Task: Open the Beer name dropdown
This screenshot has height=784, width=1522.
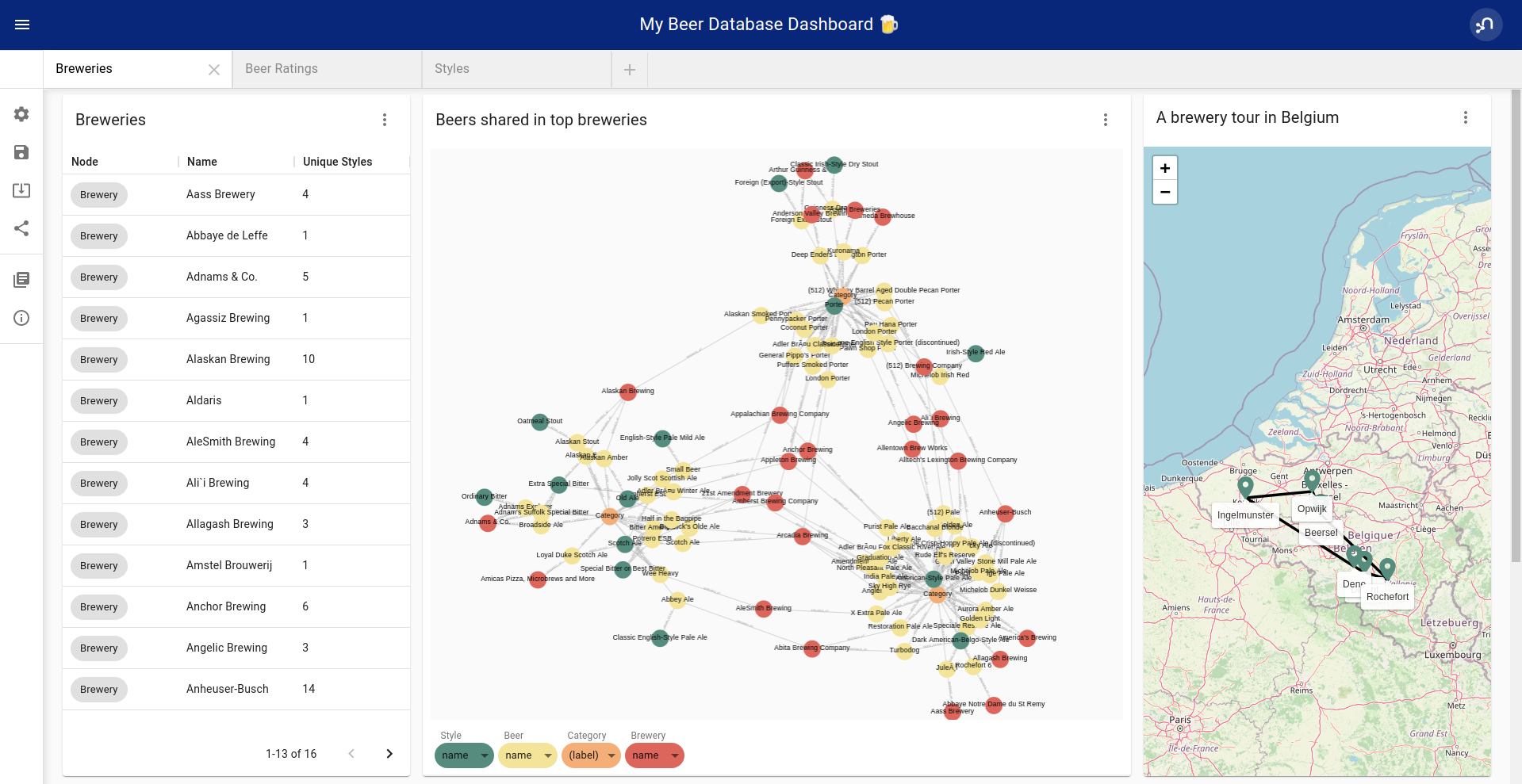Action: pos(527,755)
